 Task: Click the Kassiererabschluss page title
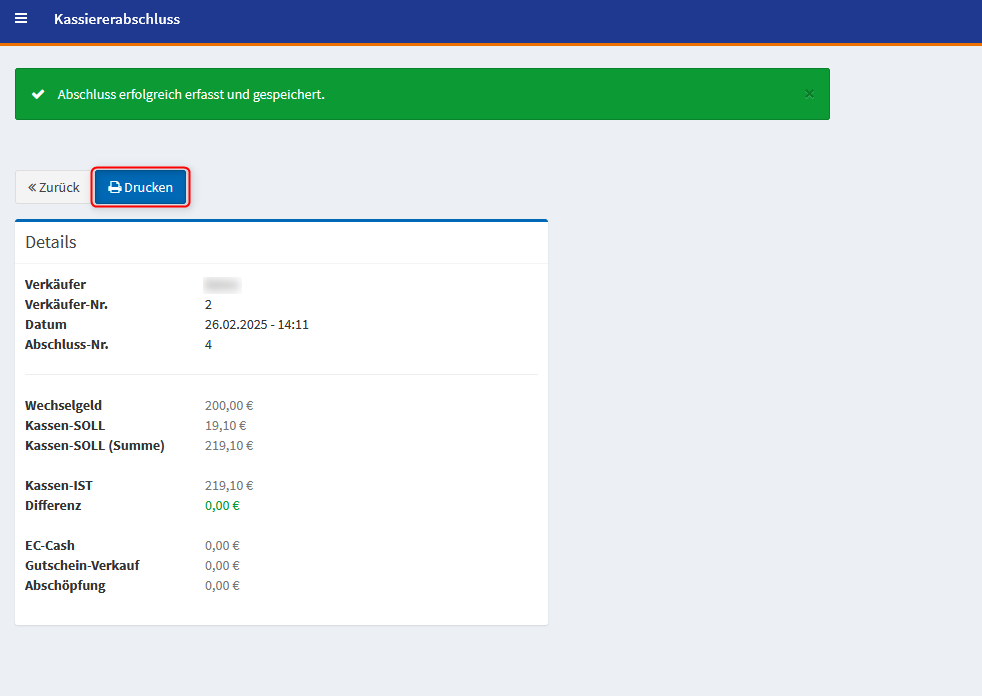click(117, 19)
